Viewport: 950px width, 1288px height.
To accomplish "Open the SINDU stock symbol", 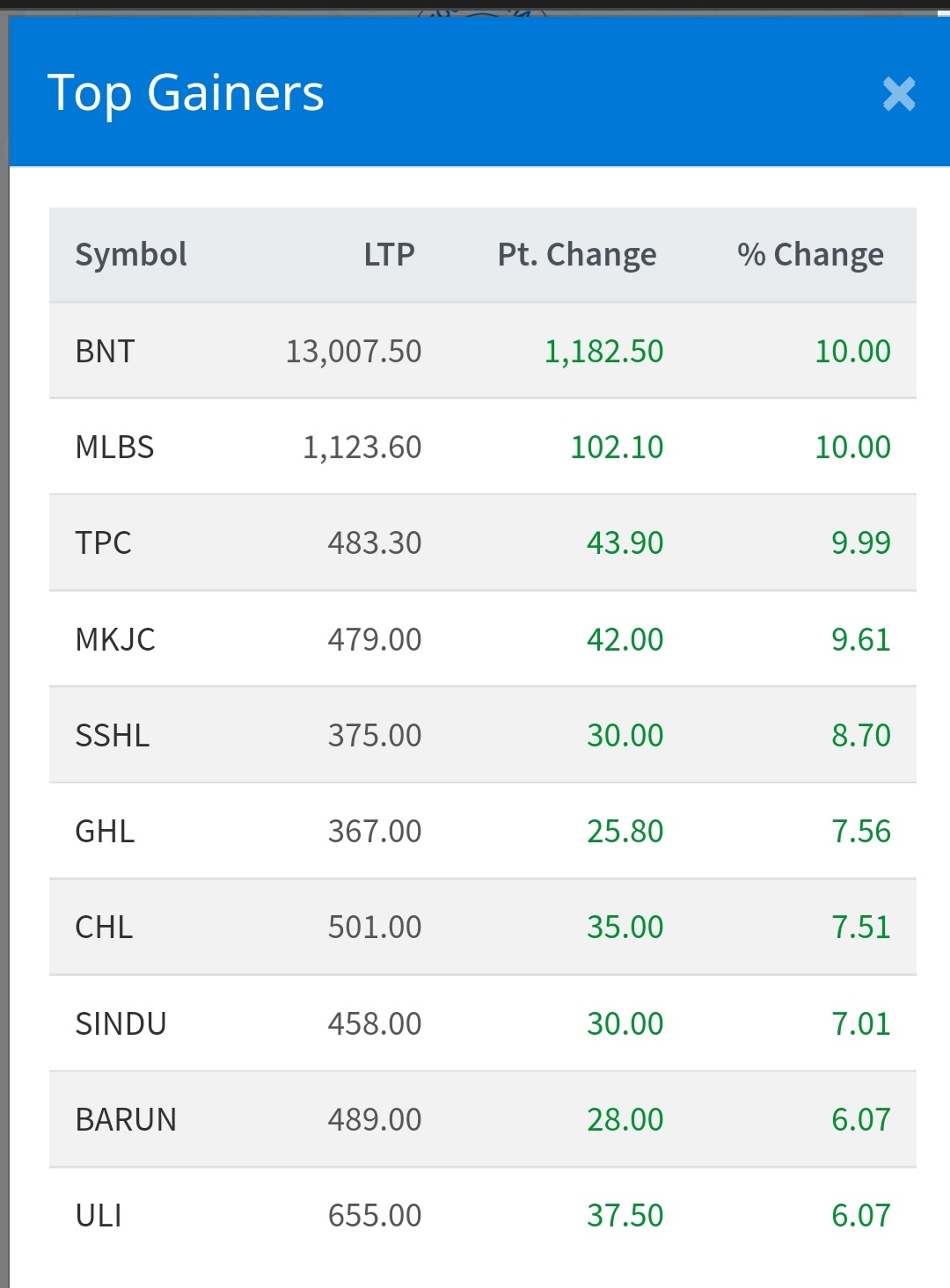I will 121,1023.
